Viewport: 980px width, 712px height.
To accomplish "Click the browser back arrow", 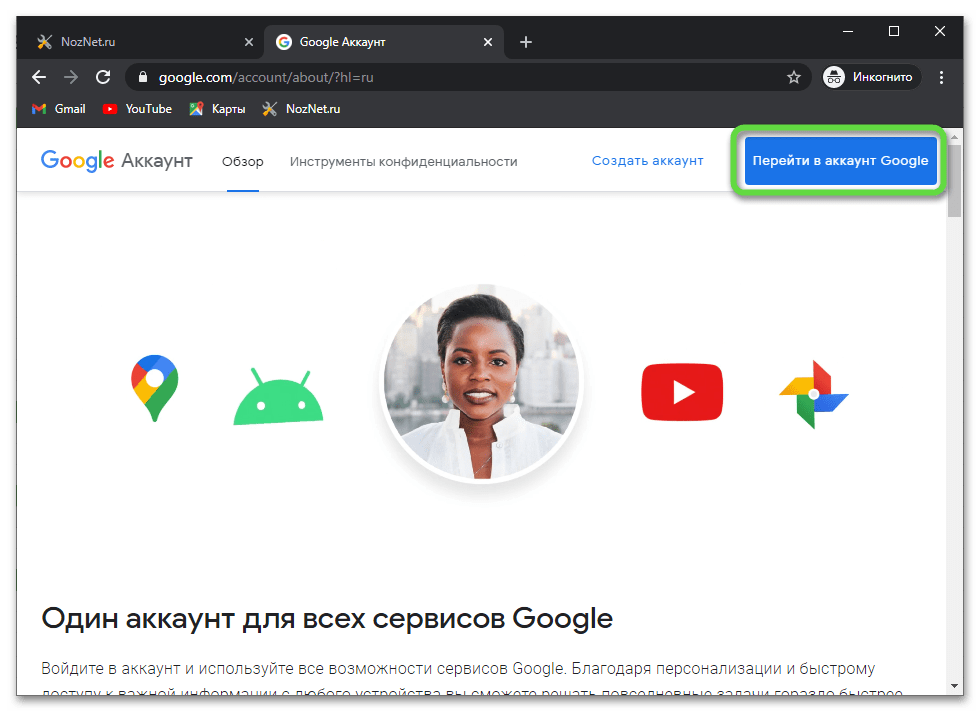I will pos(39,77).
